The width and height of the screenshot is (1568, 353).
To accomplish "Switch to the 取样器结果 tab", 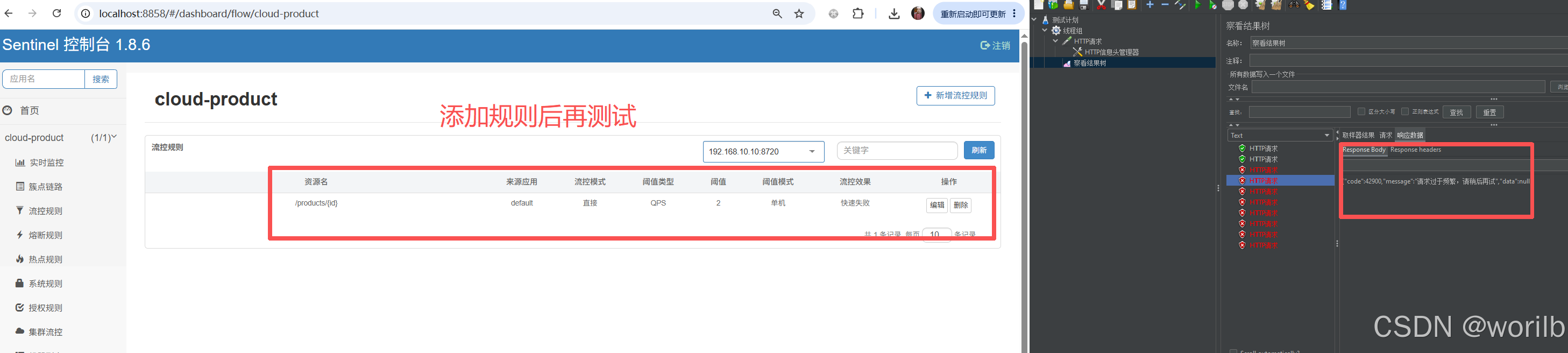I will pyautogui.click(x=1358, y=135).
